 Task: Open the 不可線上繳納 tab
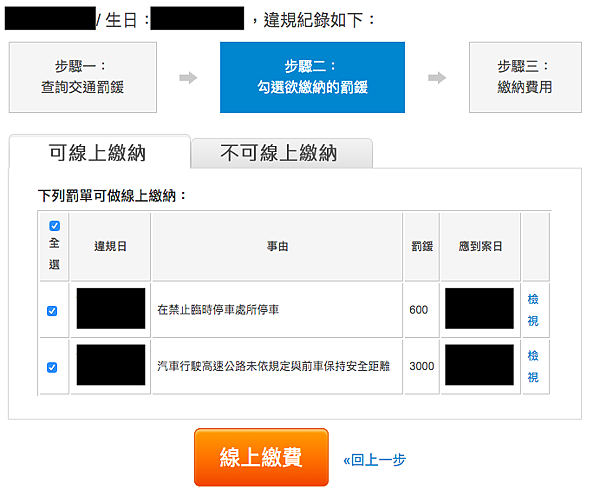279,153
